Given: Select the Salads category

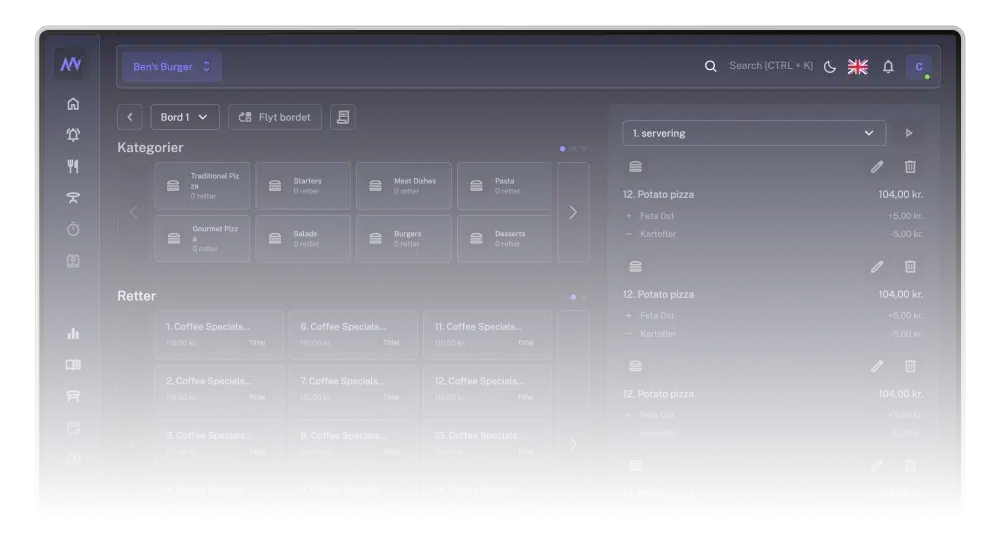Looking at the screenshot, I should 303,238.
